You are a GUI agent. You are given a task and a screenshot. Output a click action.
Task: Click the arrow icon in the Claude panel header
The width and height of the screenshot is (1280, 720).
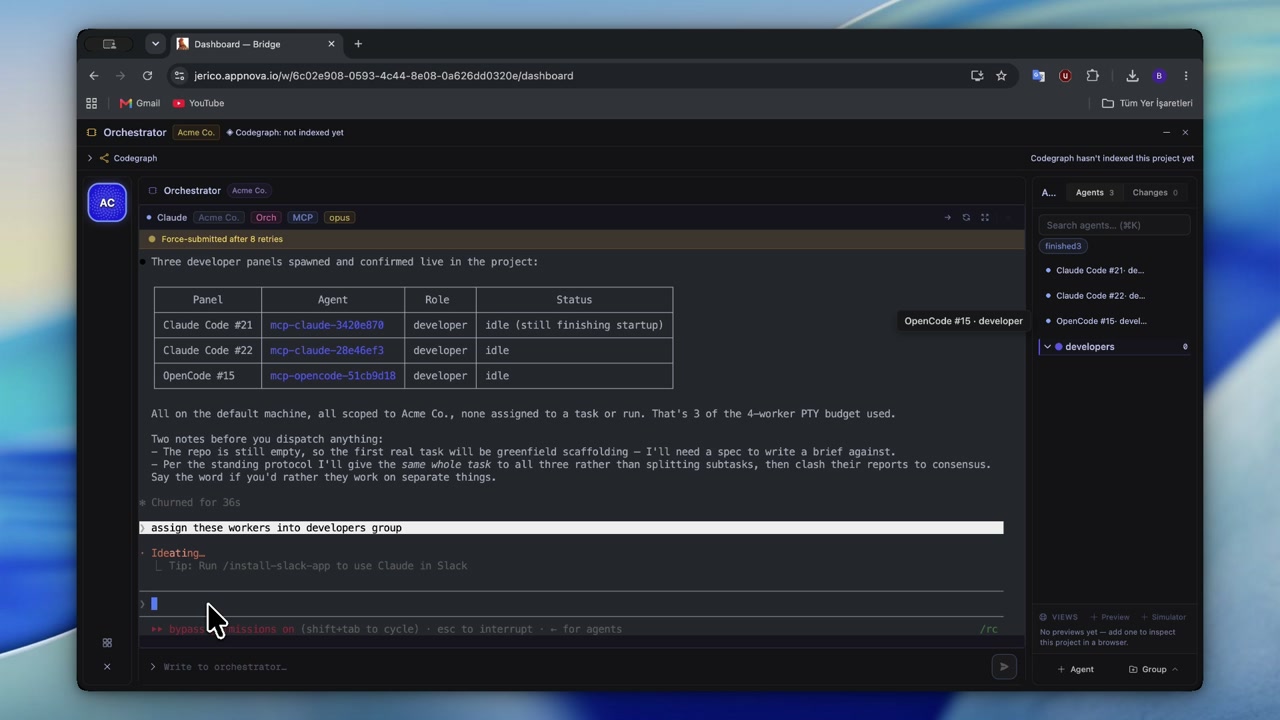coord(947,217)
